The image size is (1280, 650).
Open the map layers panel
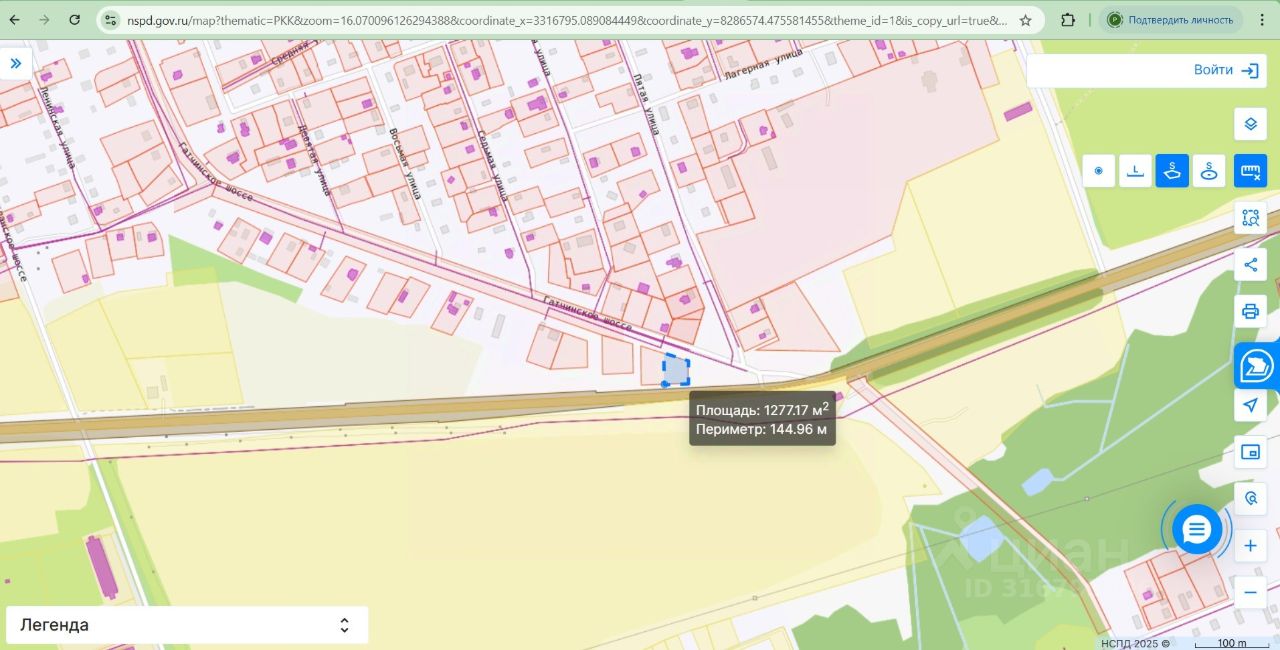click(x=1250, y=125)
